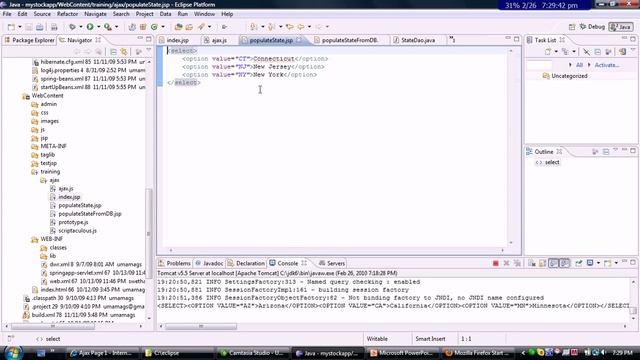Viewport: 640px width, 360px height.
Task: Select the select node in Outline
Action: 552,162
